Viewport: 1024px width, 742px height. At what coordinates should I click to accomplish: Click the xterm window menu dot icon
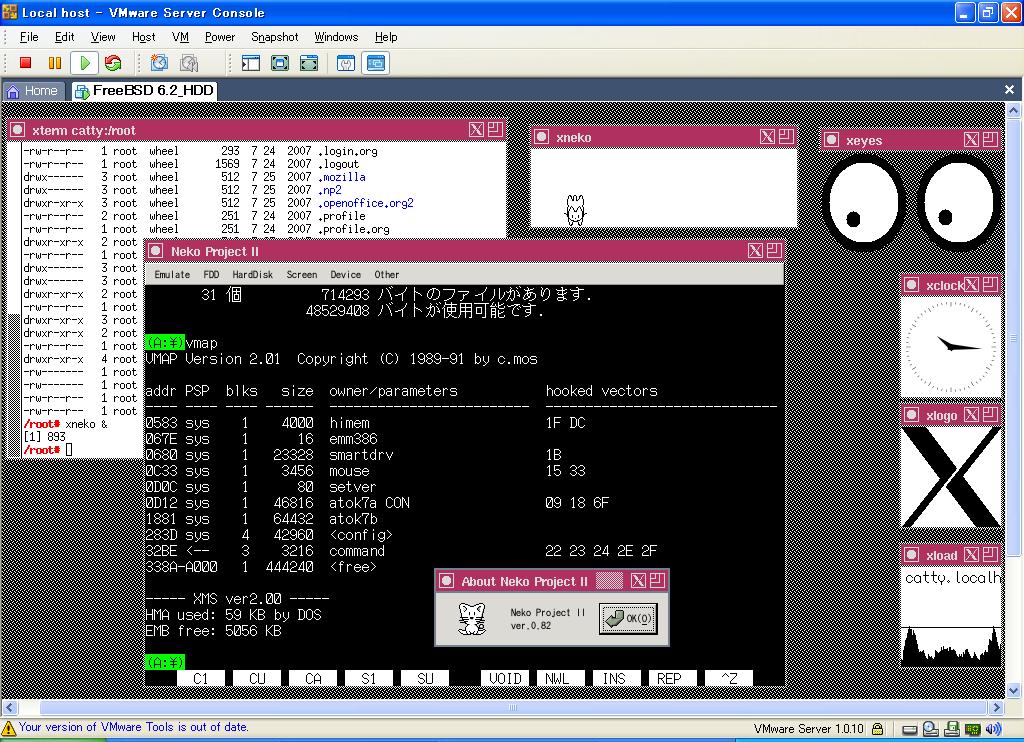(x=18, y=129)
